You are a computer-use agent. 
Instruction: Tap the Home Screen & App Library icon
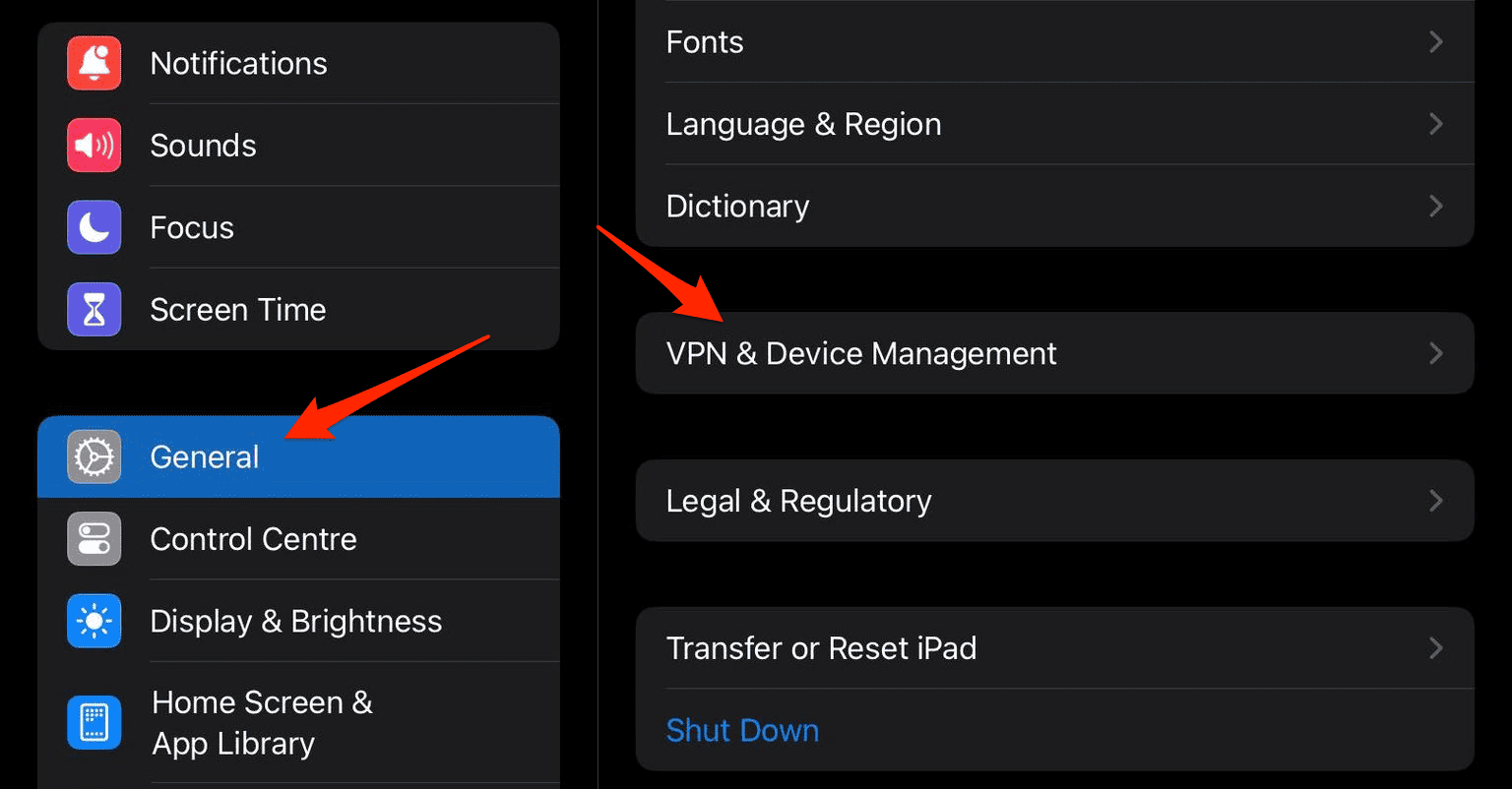pyautogui.click(x=94, y=723)
